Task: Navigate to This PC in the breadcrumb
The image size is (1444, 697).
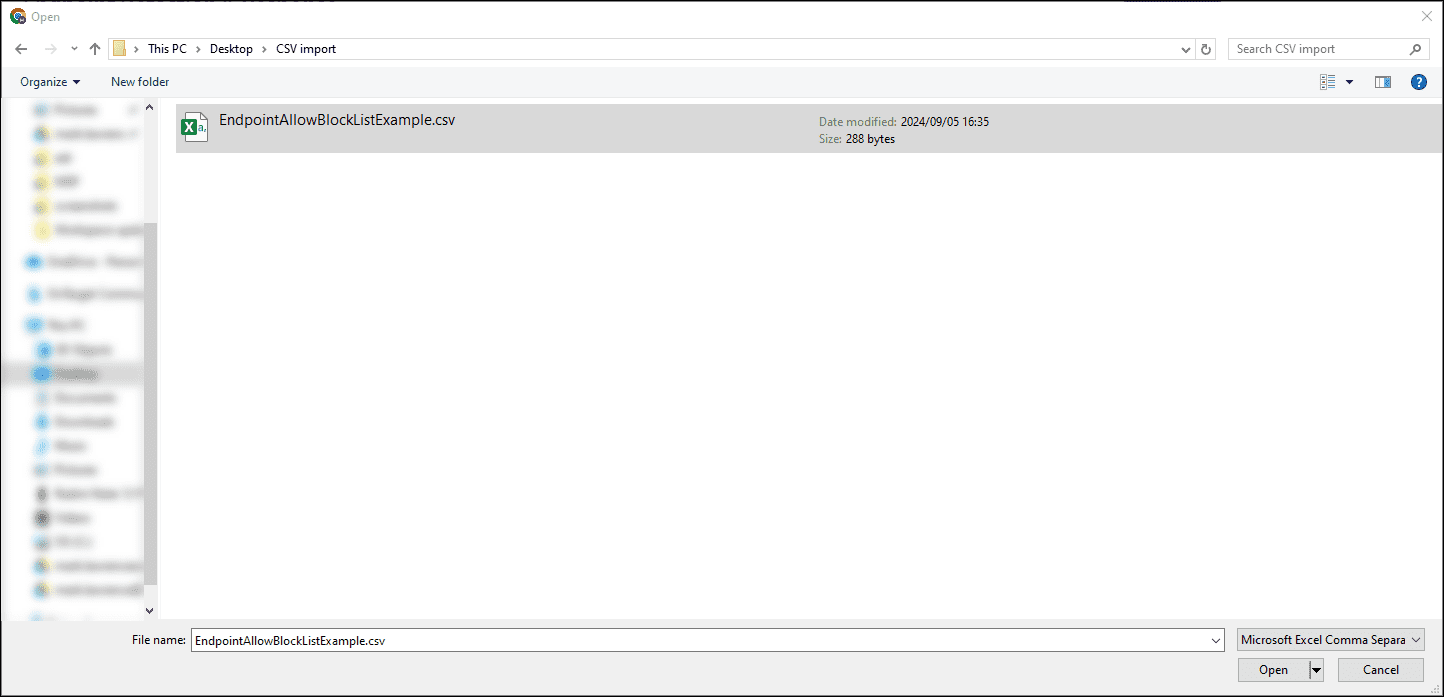Action: coord(167,48)
